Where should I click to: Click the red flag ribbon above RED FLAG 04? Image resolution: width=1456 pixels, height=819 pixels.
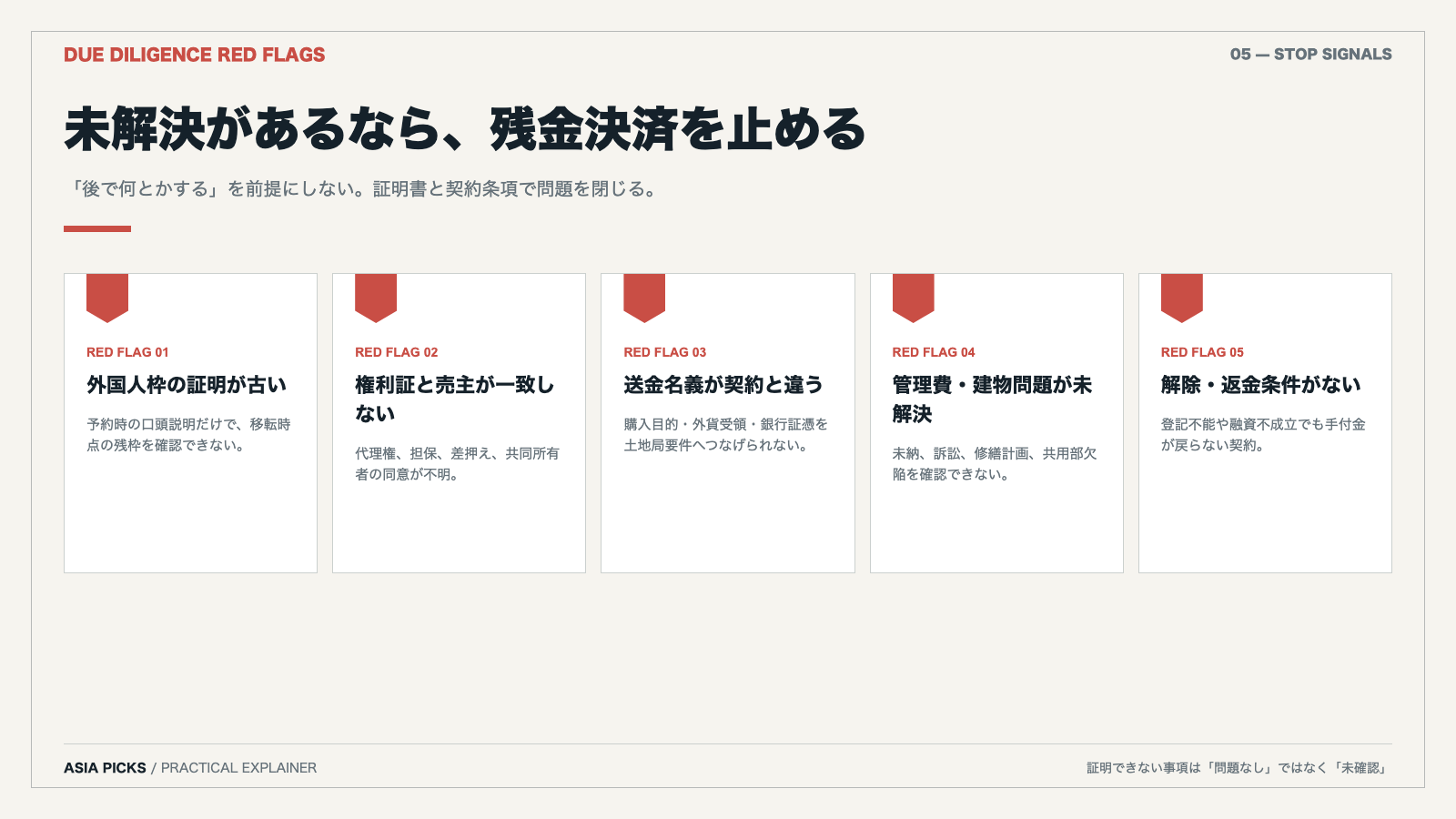tap(914, 298)
